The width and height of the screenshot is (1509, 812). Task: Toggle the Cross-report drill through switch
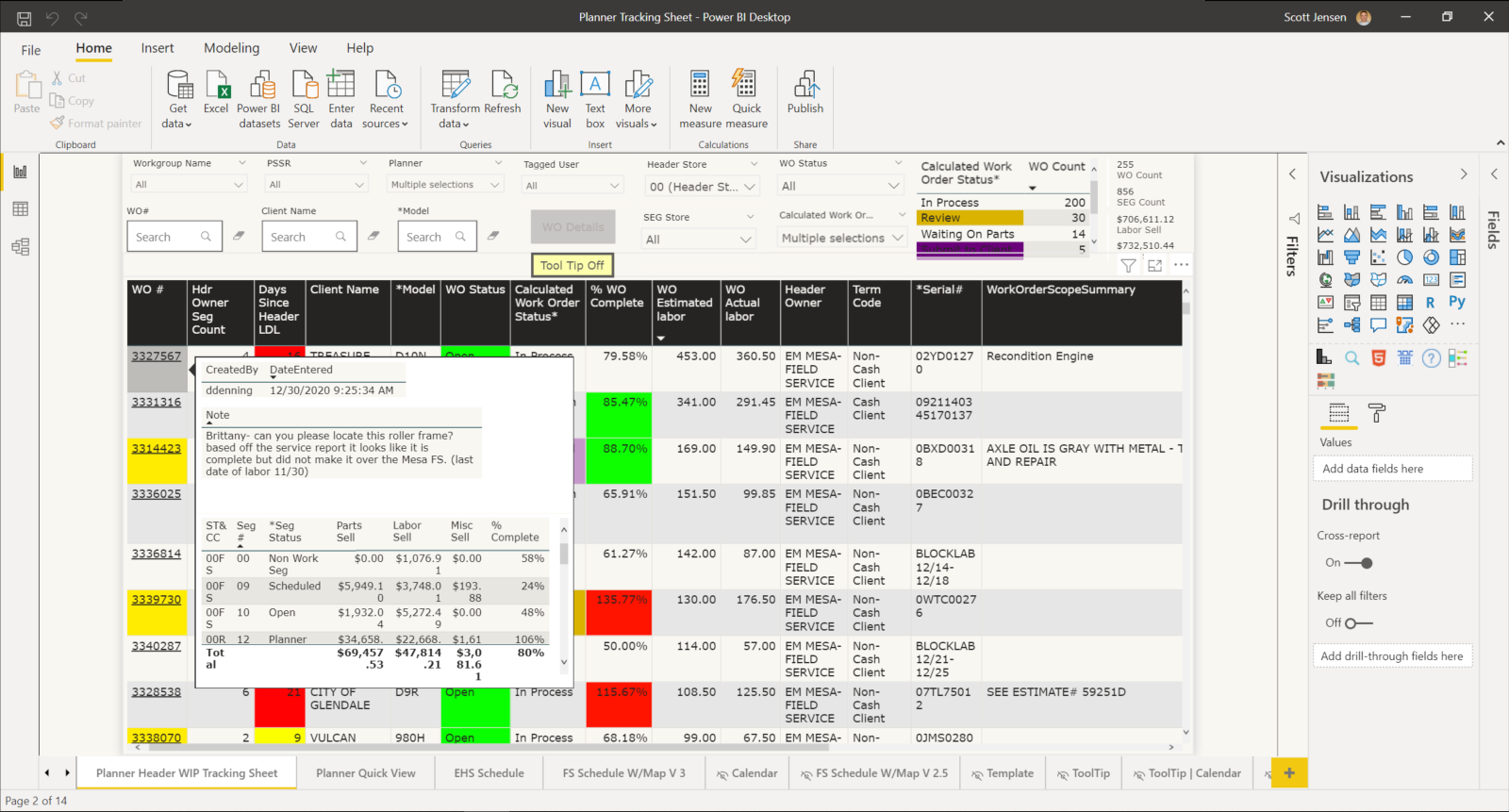pyautogui.click(x=1359, y=563)
